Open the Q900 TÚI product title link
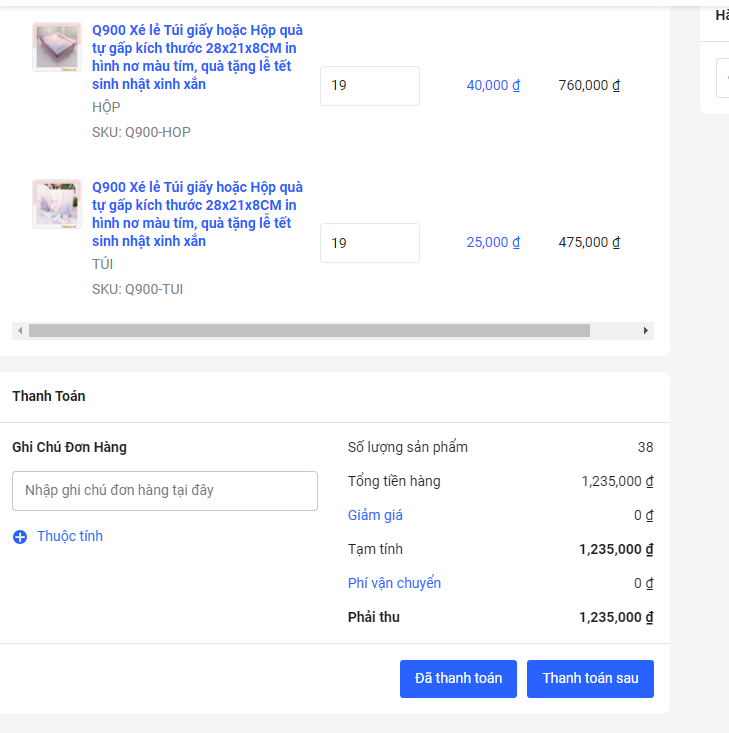729x733 pixels. [197, 214]
